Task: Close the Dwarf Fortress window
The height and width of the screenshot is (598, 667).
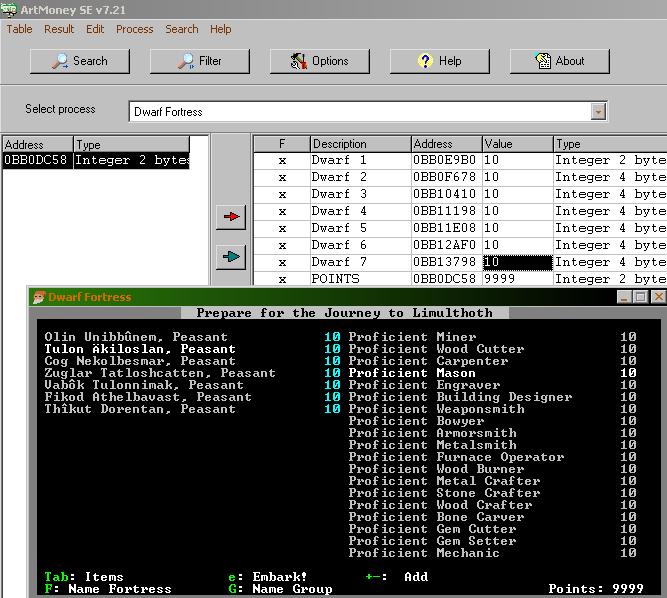Action: click(658, 297)
